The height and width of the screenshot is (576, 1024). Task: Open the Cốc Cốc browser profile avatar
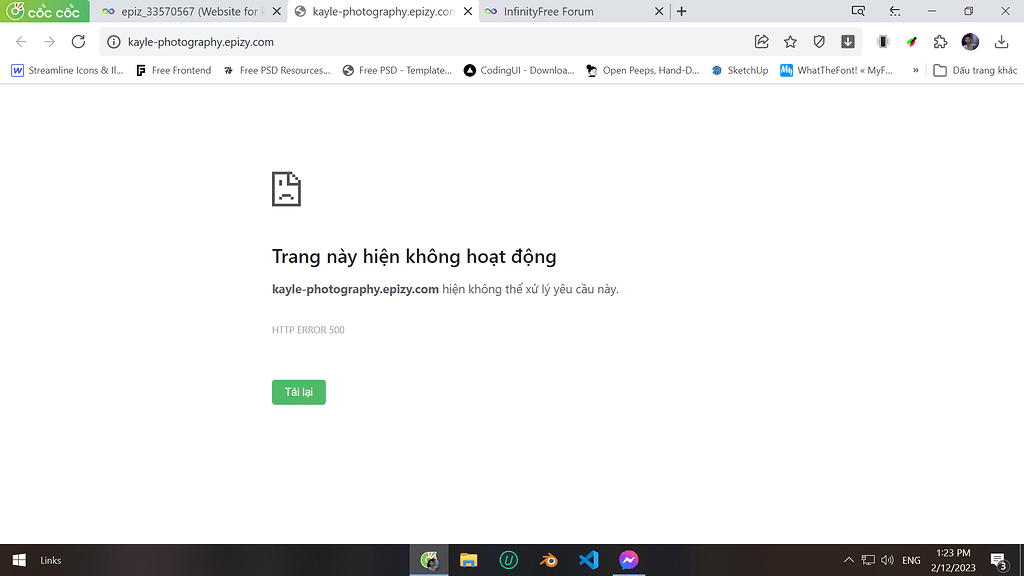(x=969, y=43)
